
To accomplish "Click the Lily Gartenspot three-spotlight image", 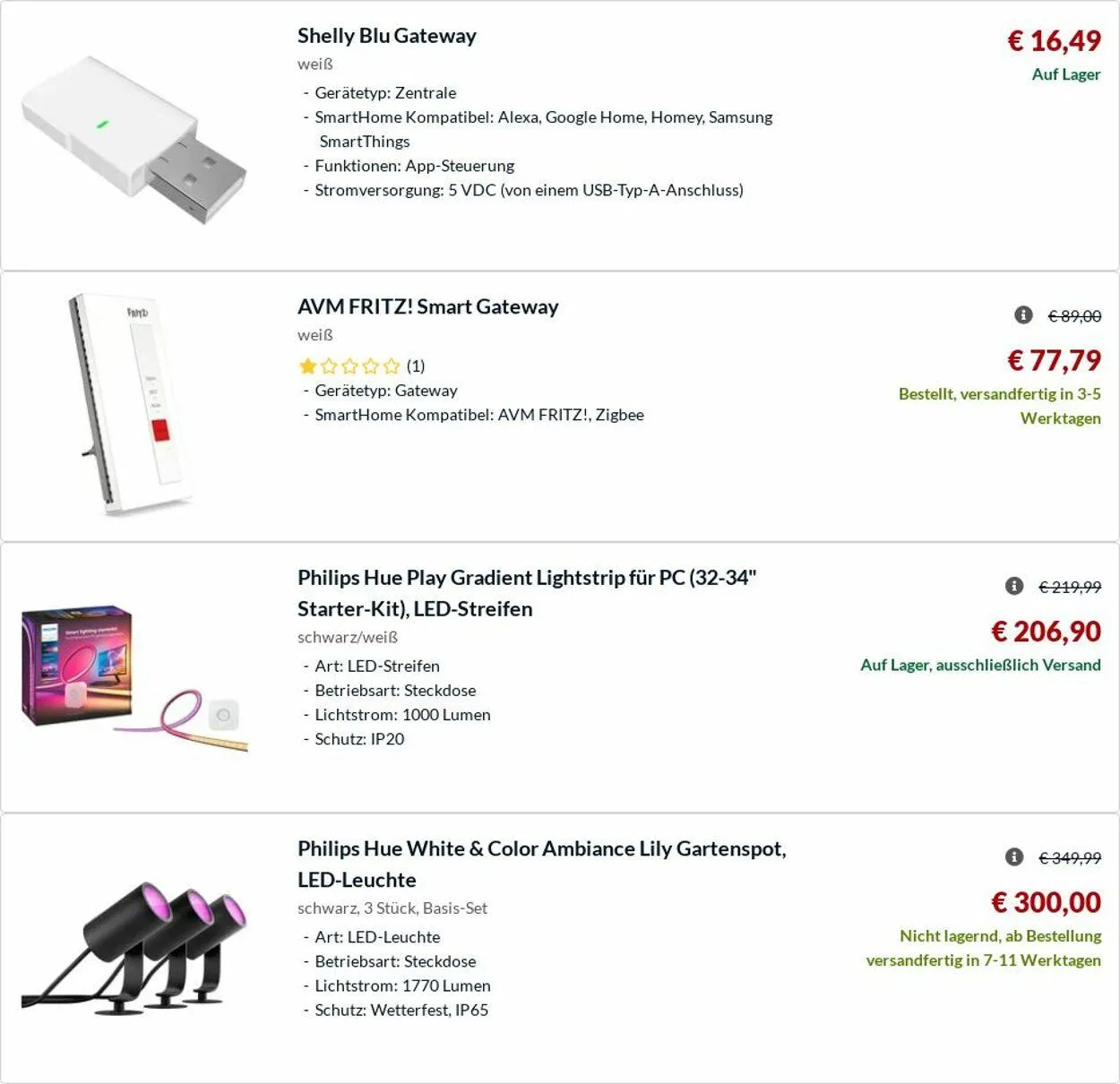I will [134, 948].
